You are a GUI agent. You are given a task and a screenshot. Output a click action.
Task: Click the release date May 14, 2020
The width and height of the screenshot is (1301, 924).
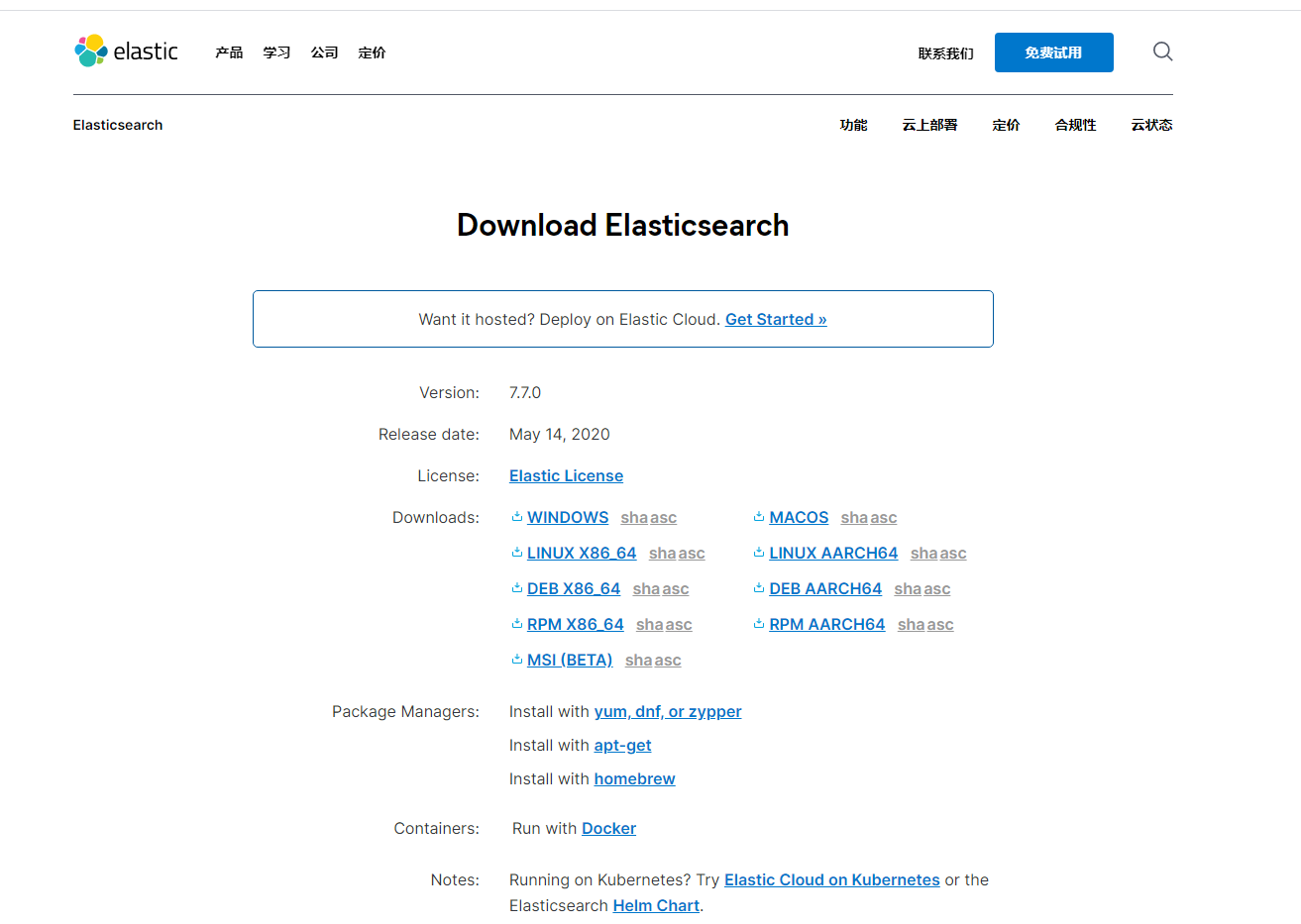[x=560, y=434]
